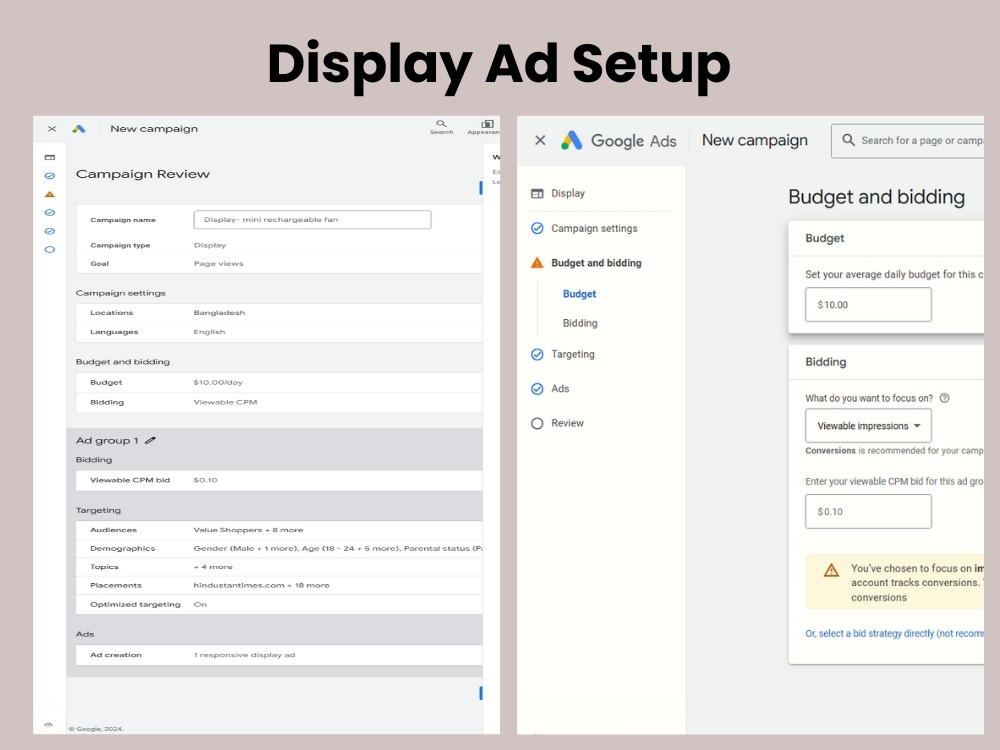Open Search icon in Campaign Review window header
This screenshot has height=750, width=1000.
click(x=441, y=127)
